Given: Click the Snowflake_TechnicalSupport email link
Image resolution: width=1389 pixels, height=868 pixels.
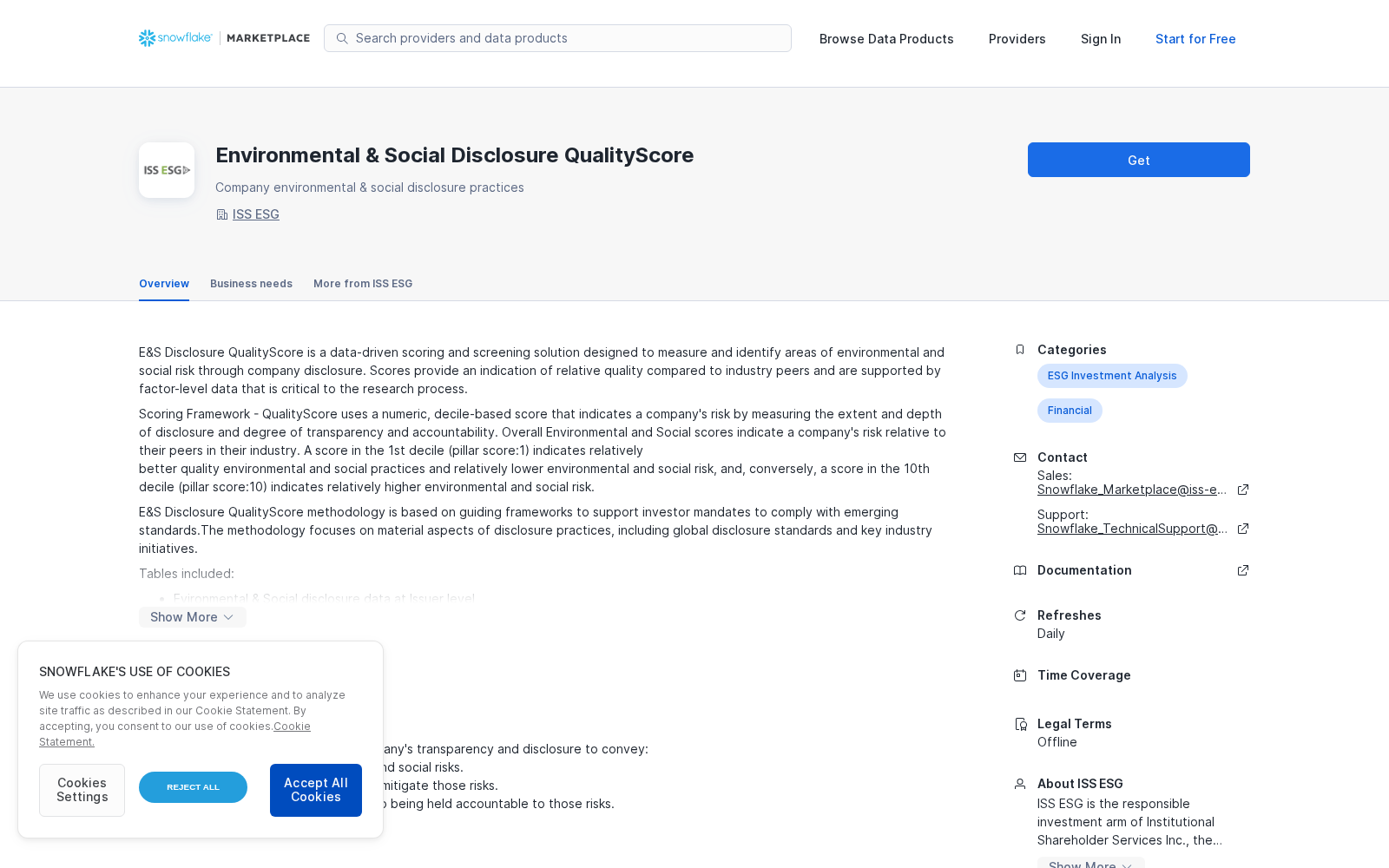Looking at the screenshot, I should tap(1132, 529).
